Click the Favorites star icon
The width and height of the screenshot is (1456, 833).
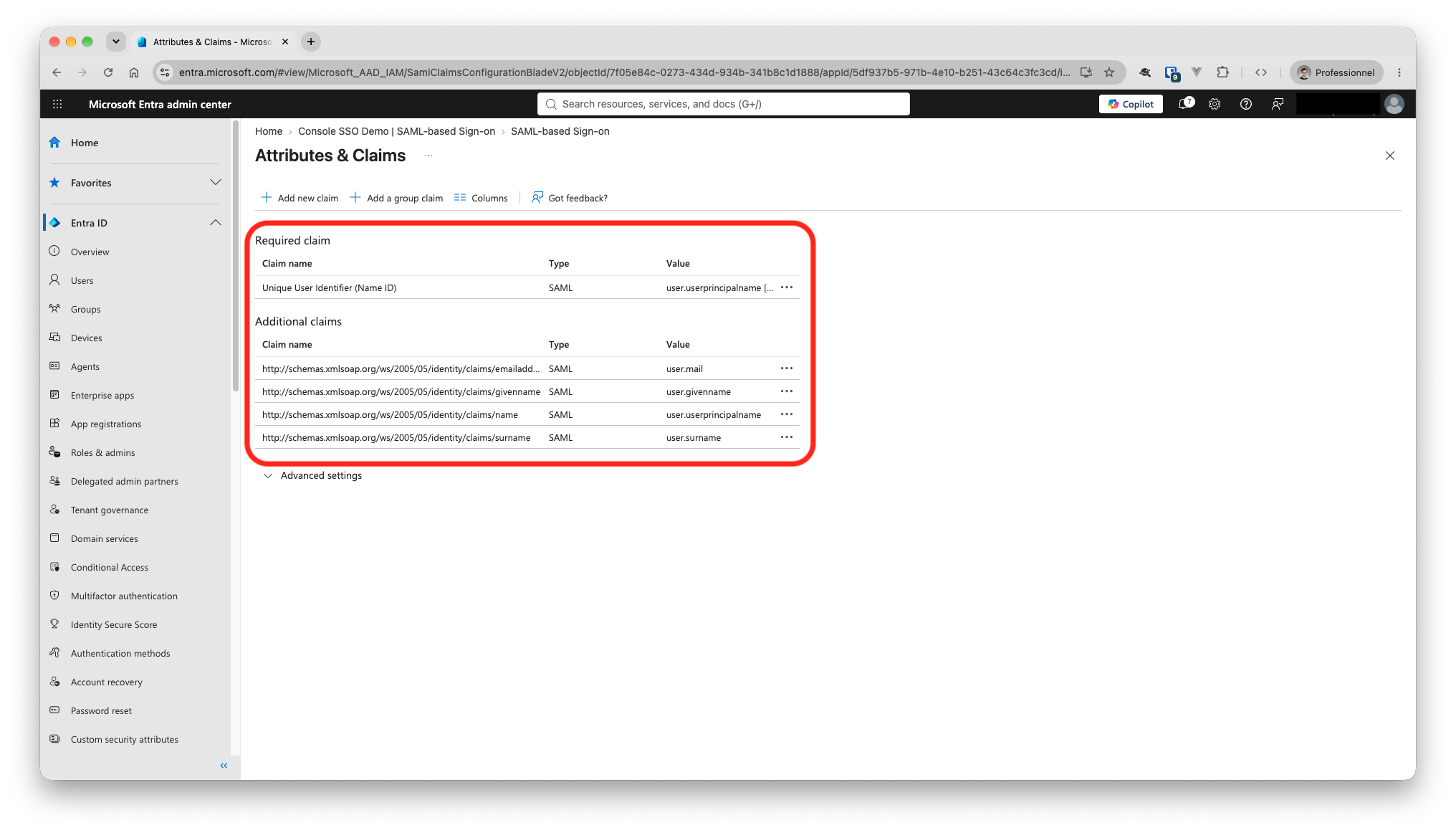coord(54,183)
